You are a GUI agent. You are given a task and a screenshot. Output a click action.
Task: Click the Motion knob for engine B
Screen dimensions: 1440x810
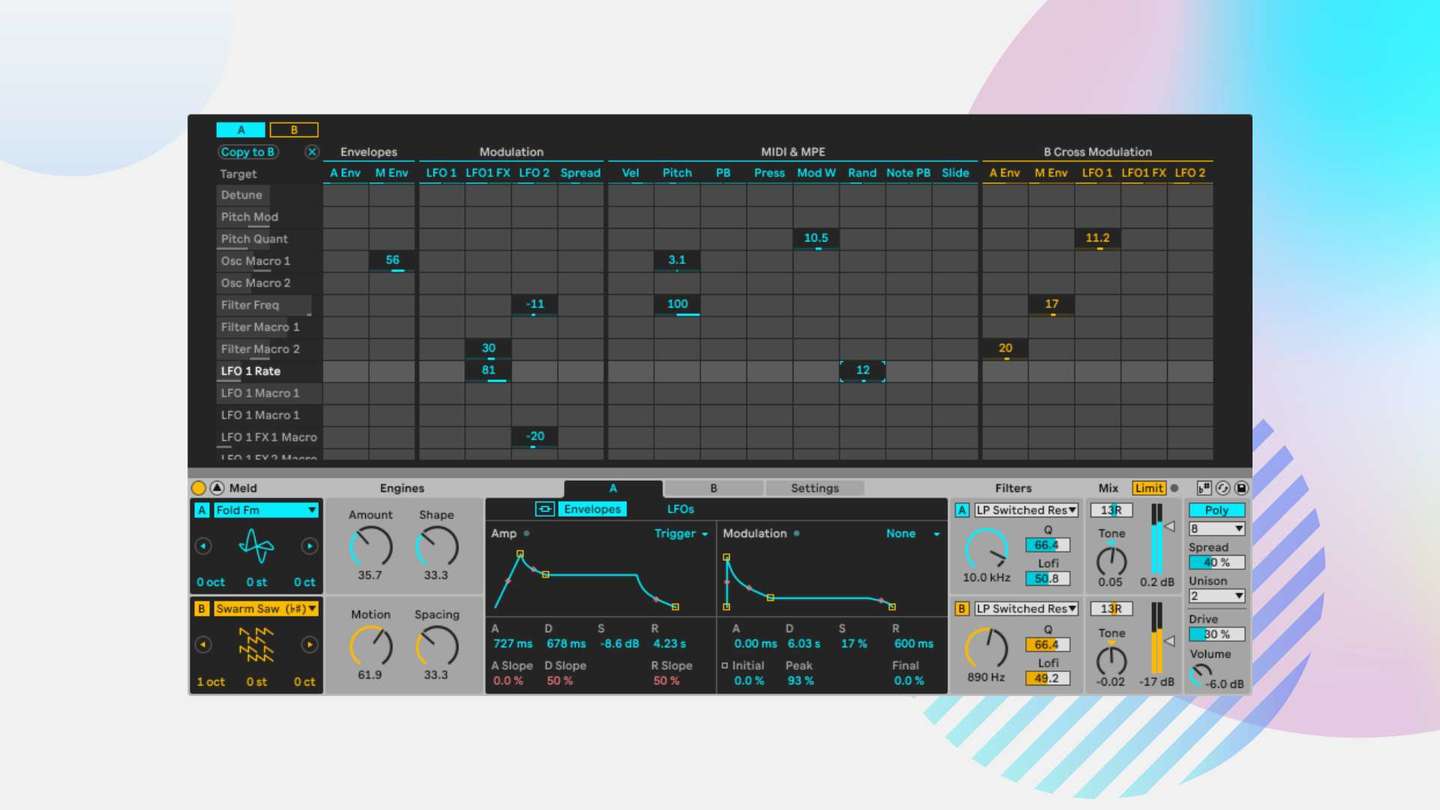(370, 646)
